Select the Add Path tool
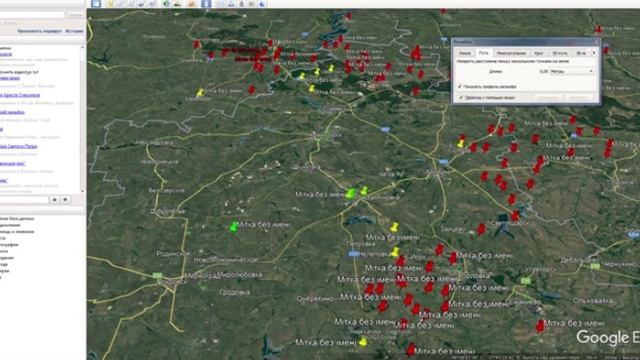Viewport: 640px width, 360px height. click(x=131, y=4)
